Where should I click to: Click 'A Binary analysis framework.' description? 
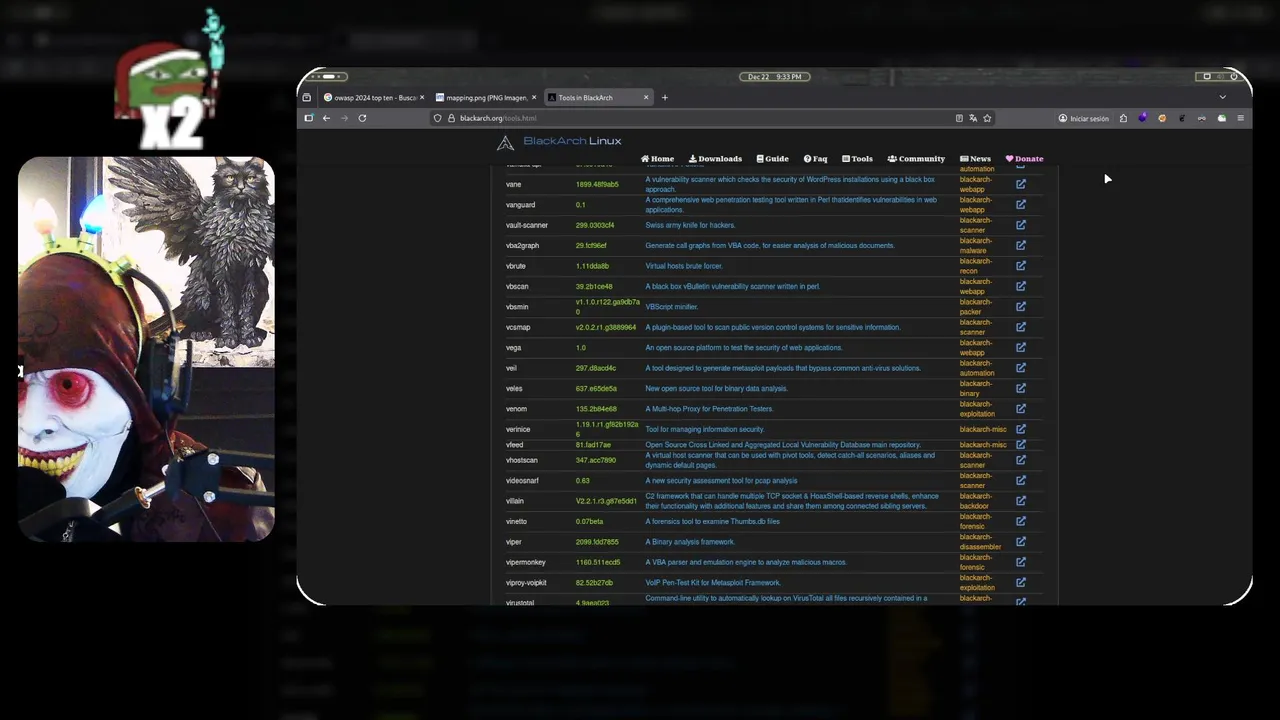[690, 542]
